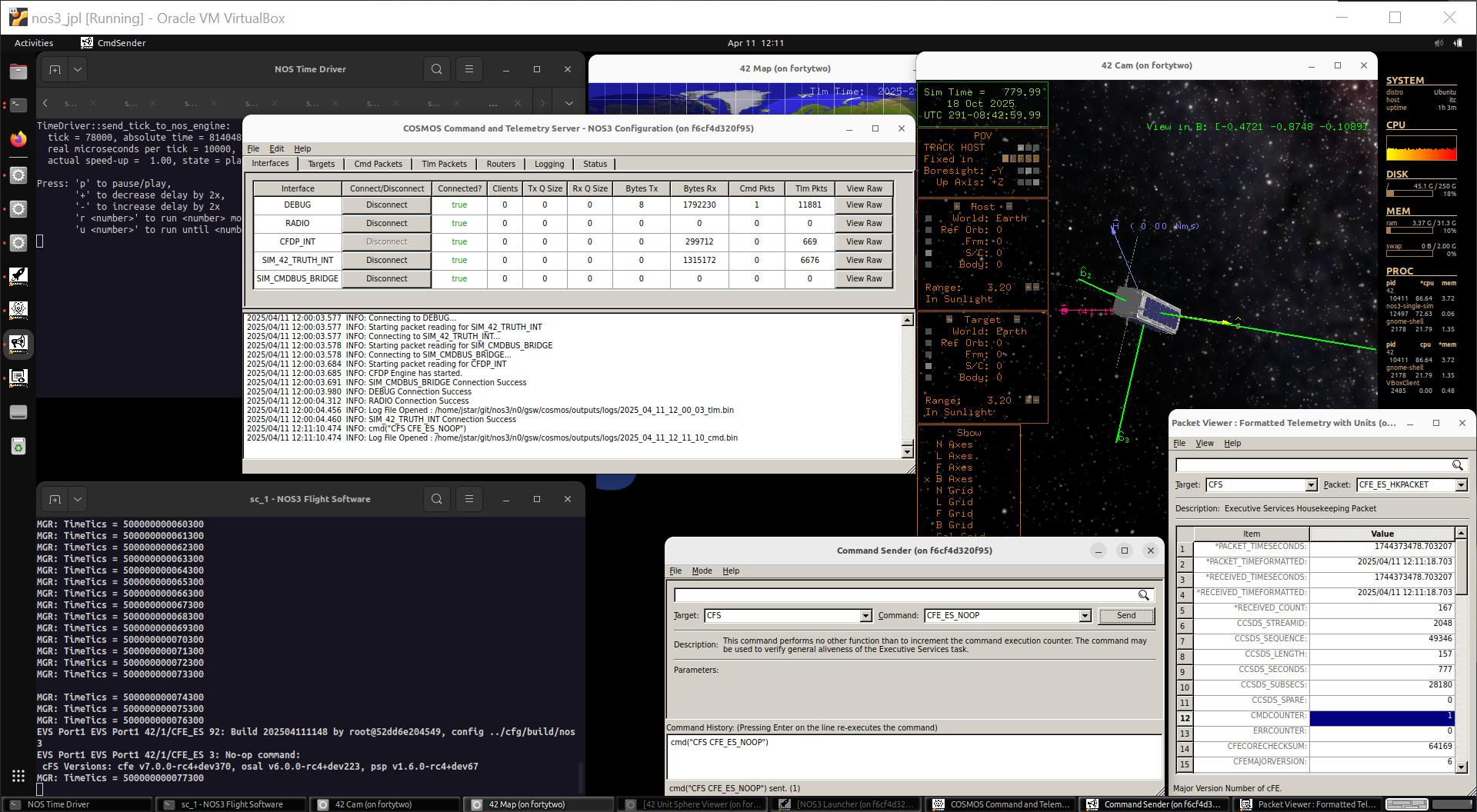
Task: Click the COSMOS log scrollbar up arrow
Action: 907,320
